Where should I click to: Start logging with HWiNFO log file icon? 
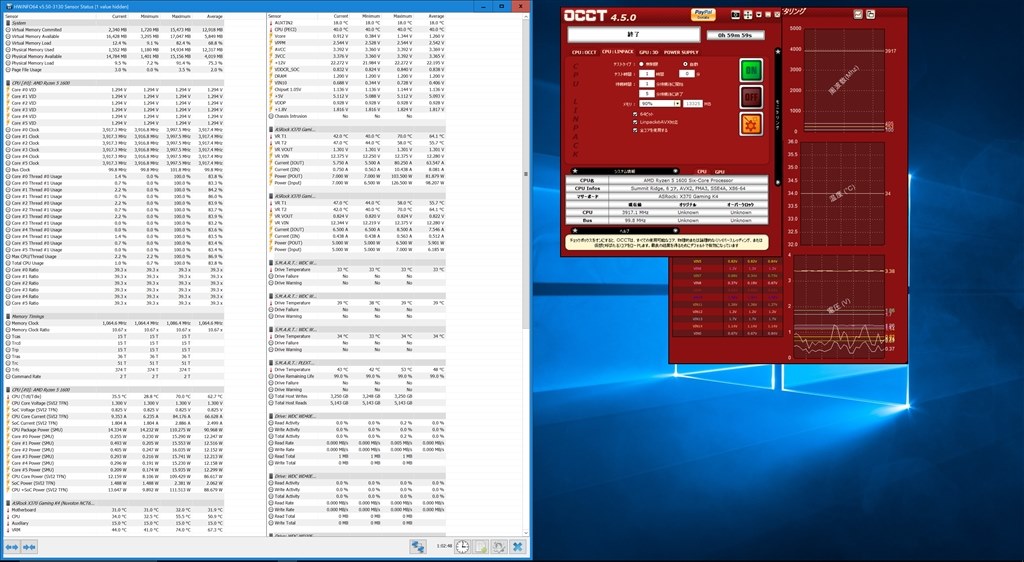point(481,546)
